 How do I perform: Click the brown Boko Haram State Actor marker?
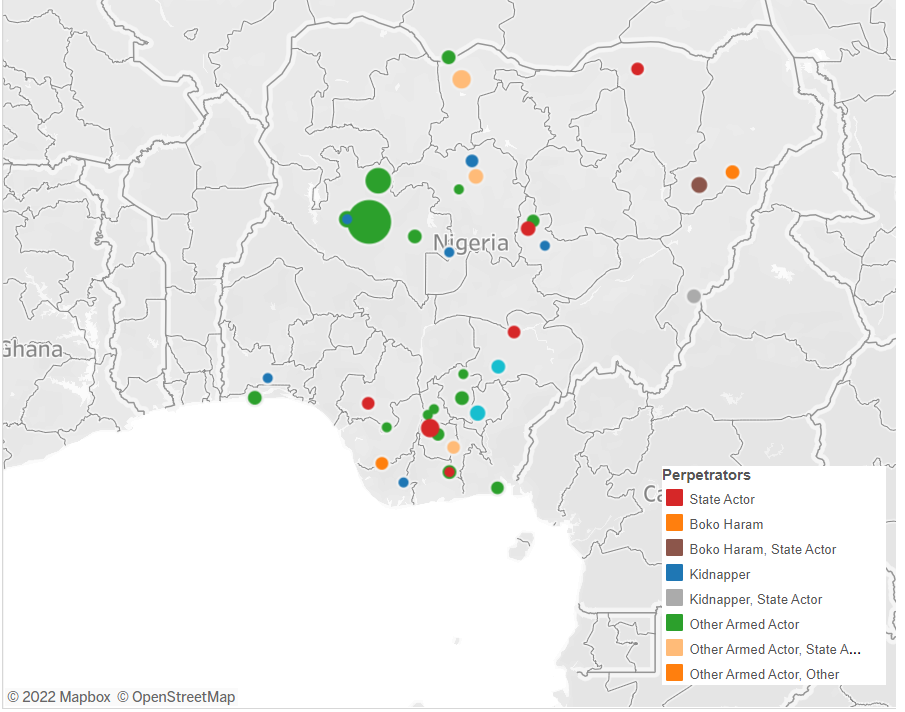(700, 184)
